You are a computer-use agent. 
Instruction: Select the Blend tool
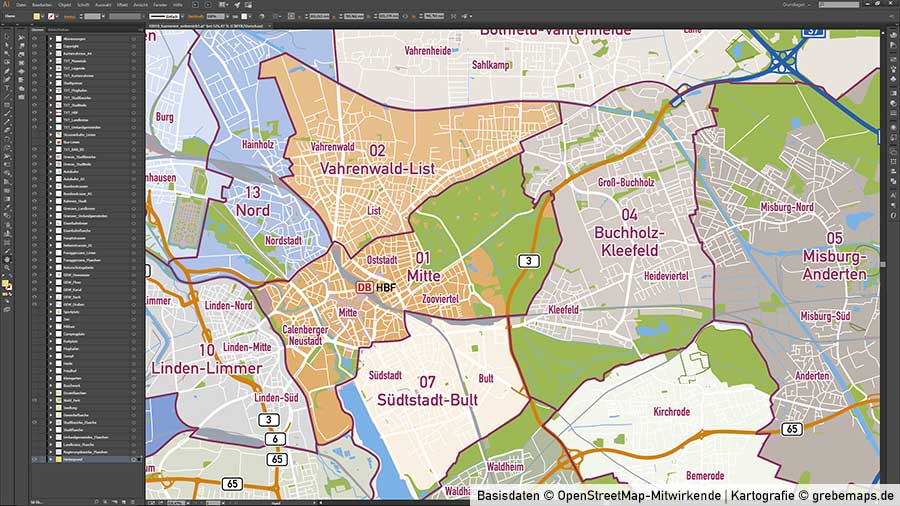[x=7, y=216]
